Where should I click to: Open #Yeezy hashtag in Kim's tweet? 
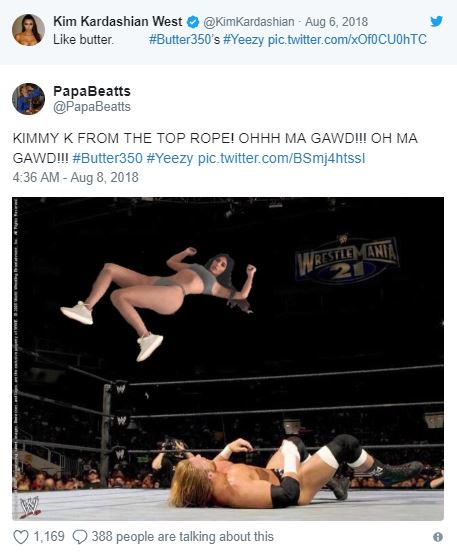click(244, 40)
